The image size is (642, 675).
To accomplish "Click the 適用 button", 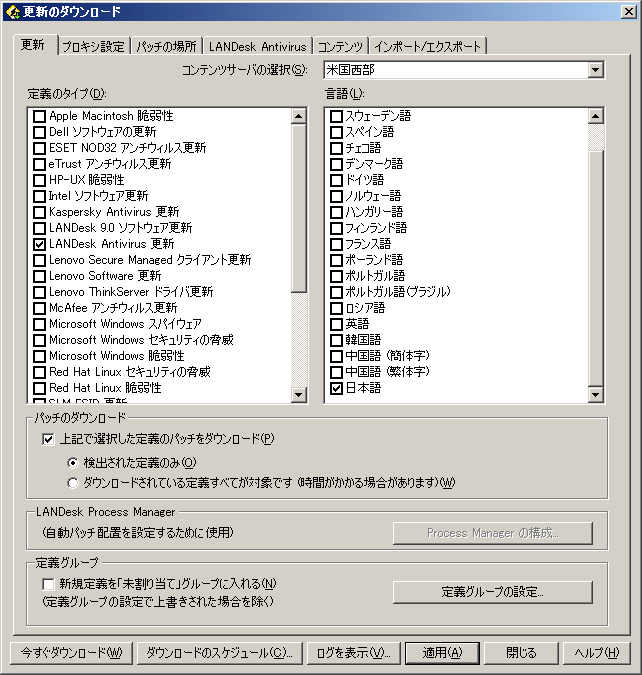I will click(x=442, y=653).
